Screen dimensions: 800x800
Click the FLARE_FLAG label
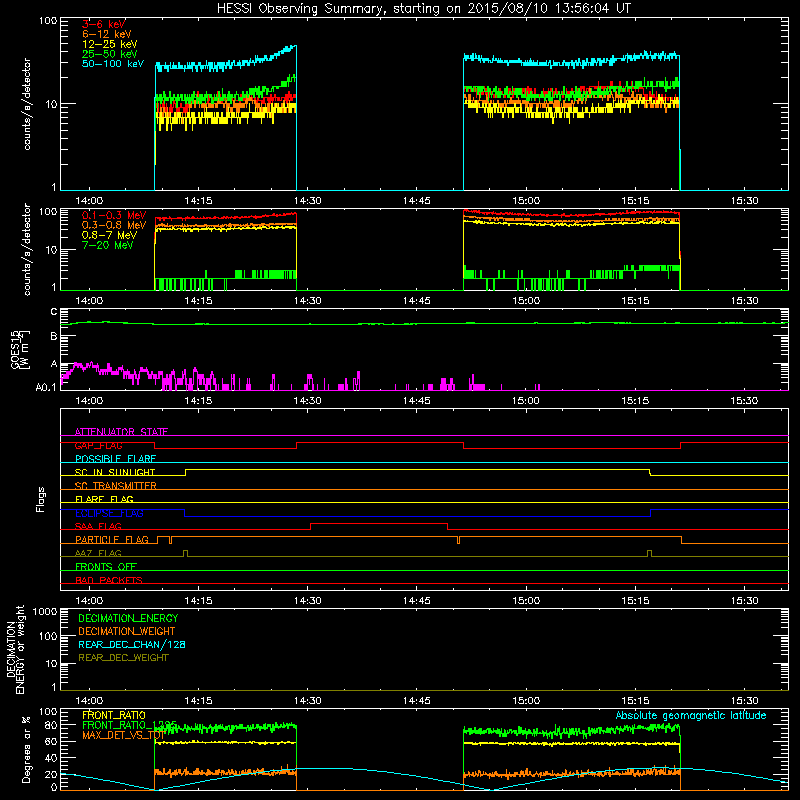pos(104,499)
